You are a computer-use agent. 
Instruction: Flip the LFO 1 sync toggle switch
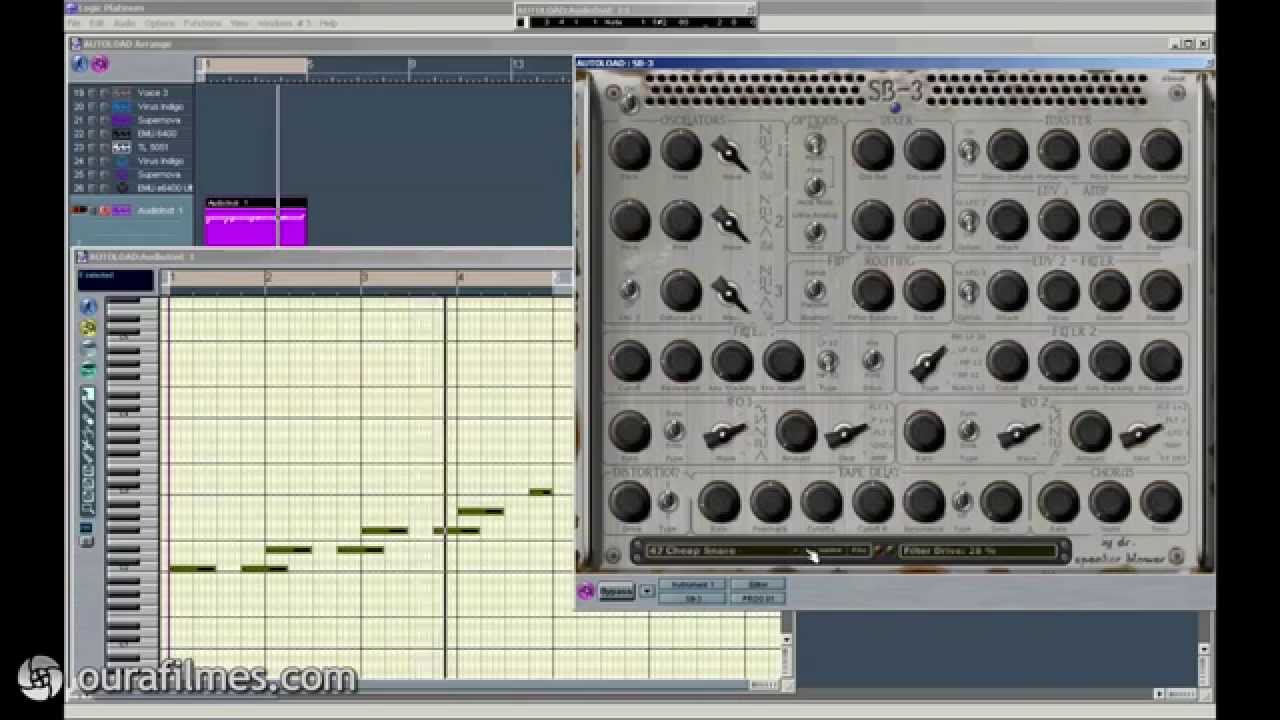[x=675, y=431]
